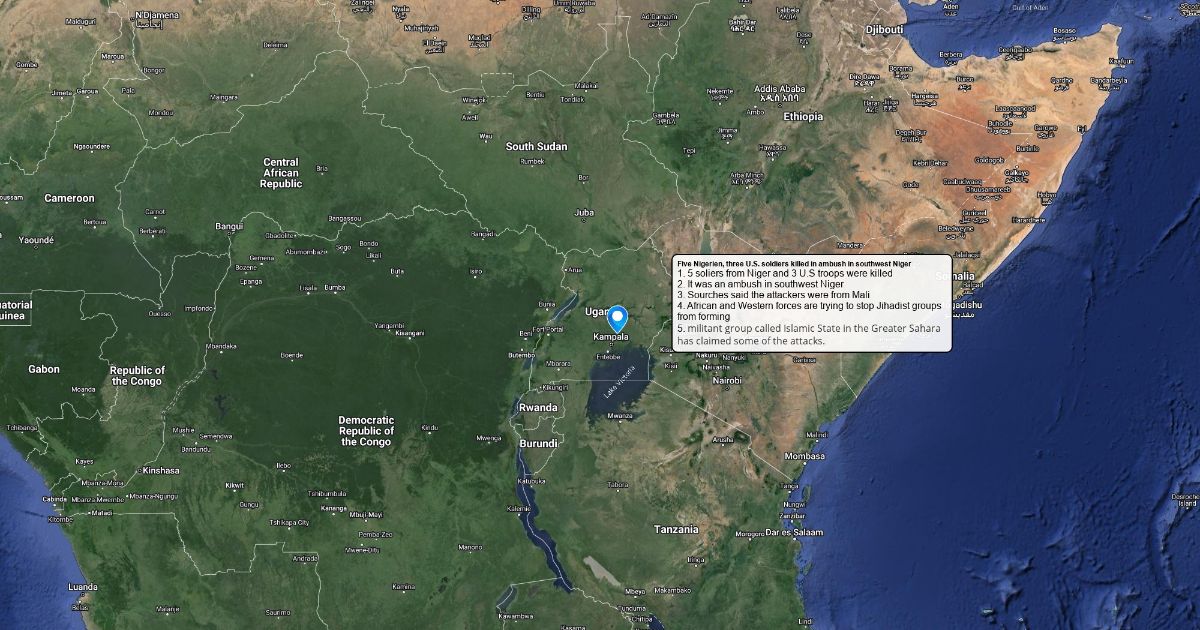This screenshot has height=630, width=1200.
Task: Click the Central African Republic label
Action: coord(281,173)
